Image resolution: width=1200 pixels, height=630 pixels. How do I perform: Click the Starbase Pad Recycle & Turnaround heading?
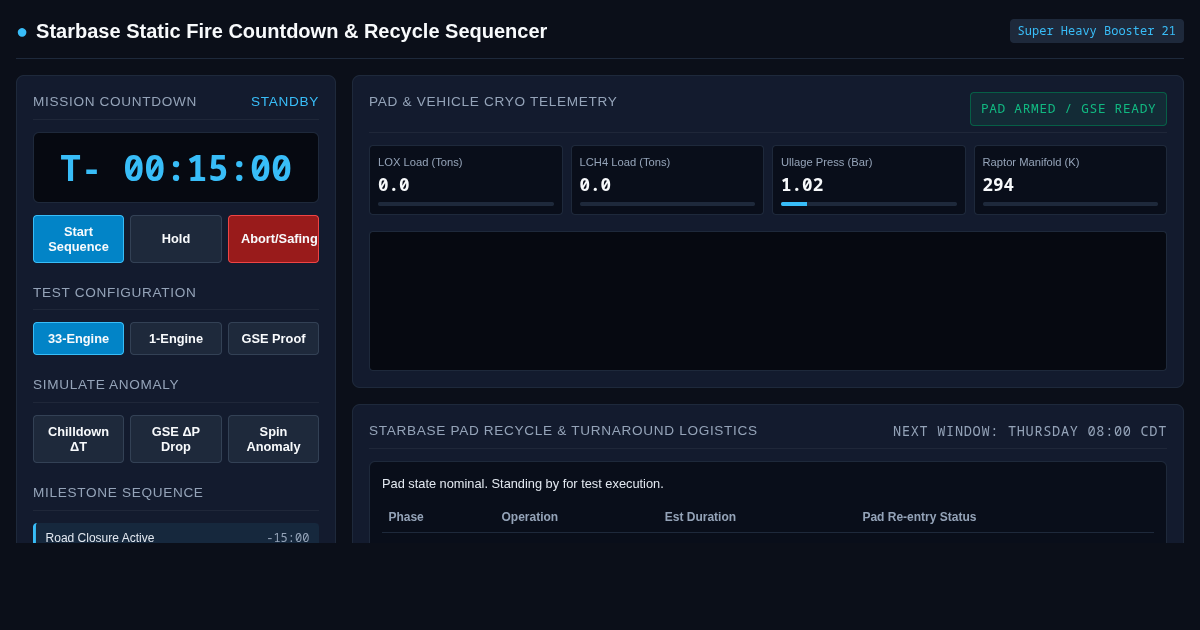pyautogui.click(x=563, y=431)
